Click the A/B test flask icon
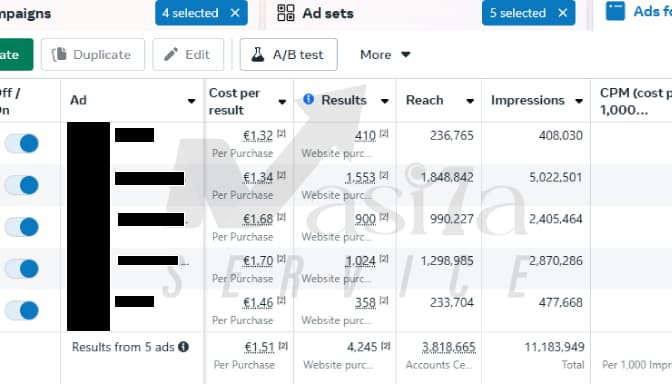The width and height of the screenshot is (672, 384). tap(258, 54)
